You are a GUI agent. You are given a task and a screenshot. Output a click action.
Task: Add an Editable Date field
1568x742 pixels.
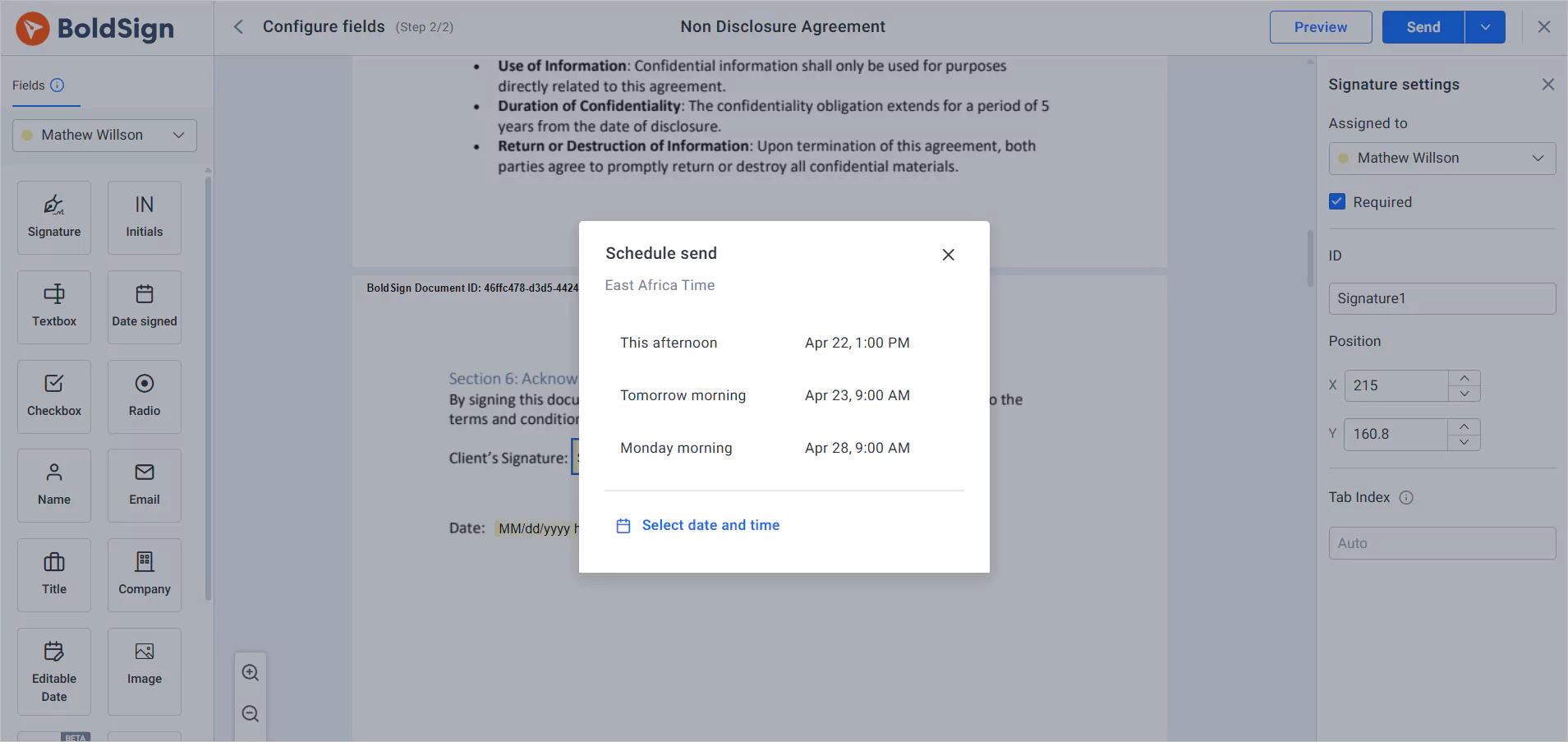[54, 672]
